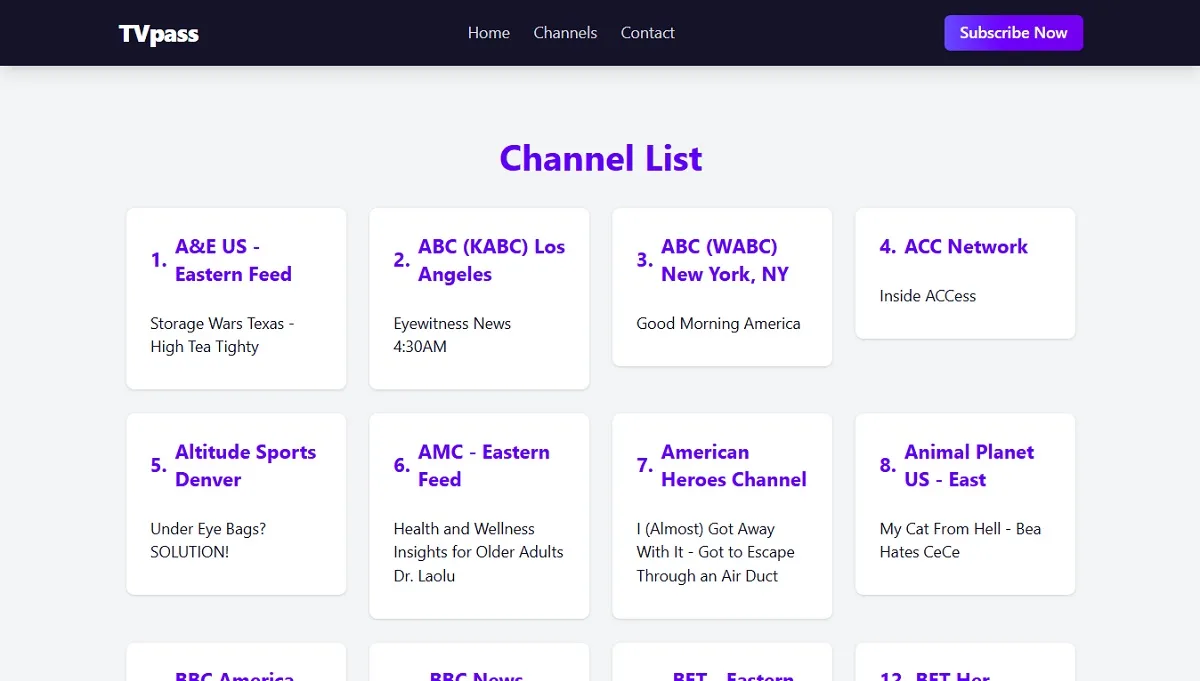This screenshot has height=681, width=1200.
Task: Click 'Inside ACCess' program text
Action: tap(928, 296)
